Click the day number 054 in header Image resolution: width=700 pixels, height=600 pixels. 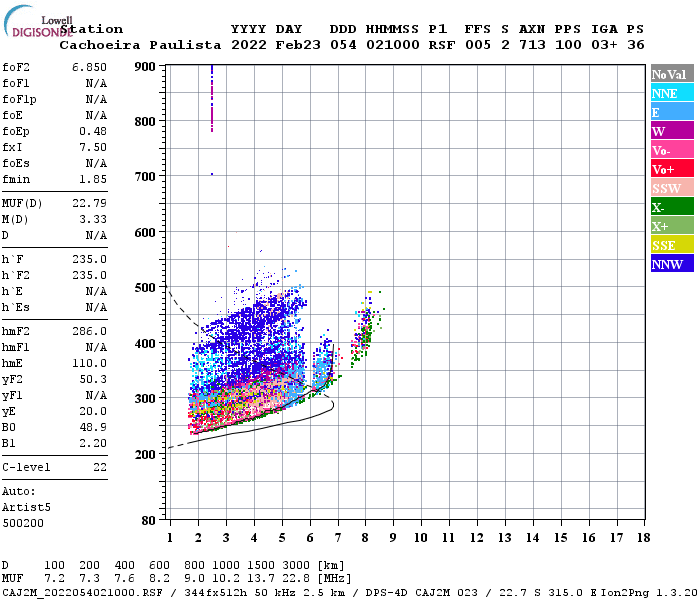(x=343, y=45)
